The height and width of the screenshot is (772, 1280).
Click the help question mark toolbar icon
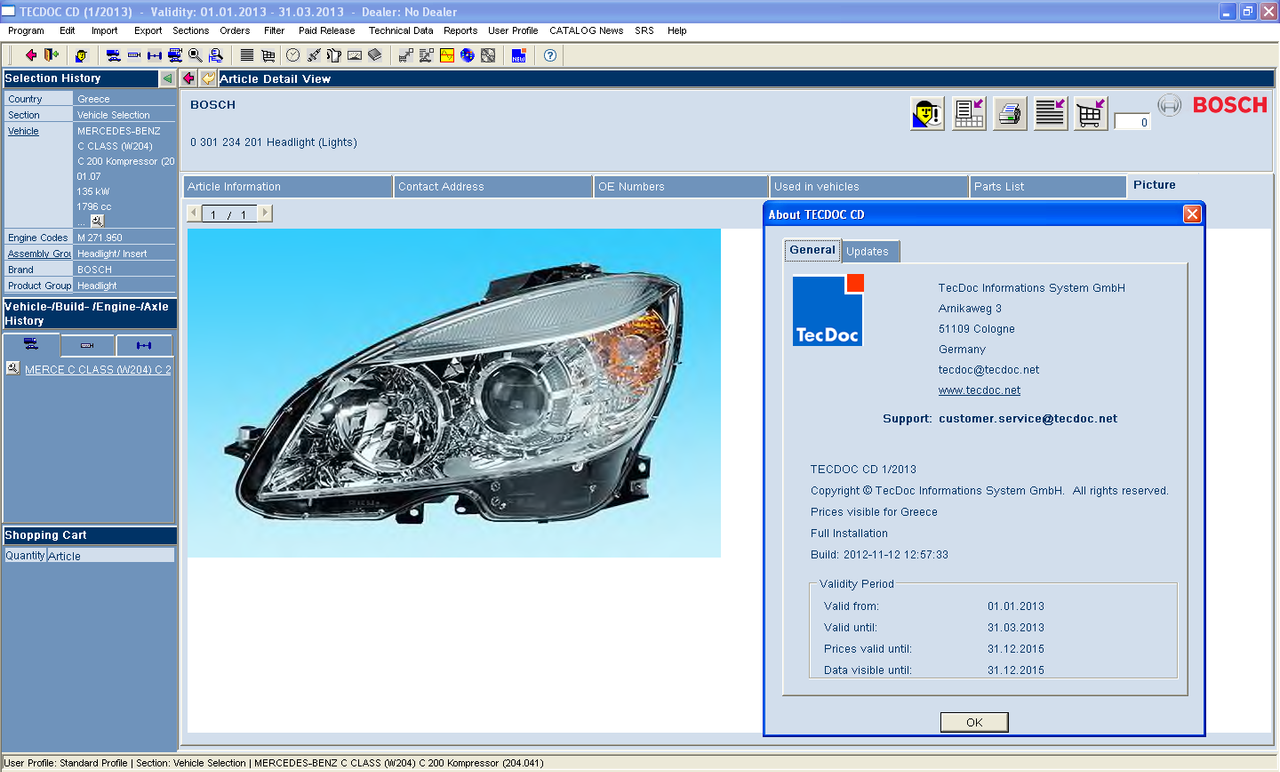click(550, 55)
